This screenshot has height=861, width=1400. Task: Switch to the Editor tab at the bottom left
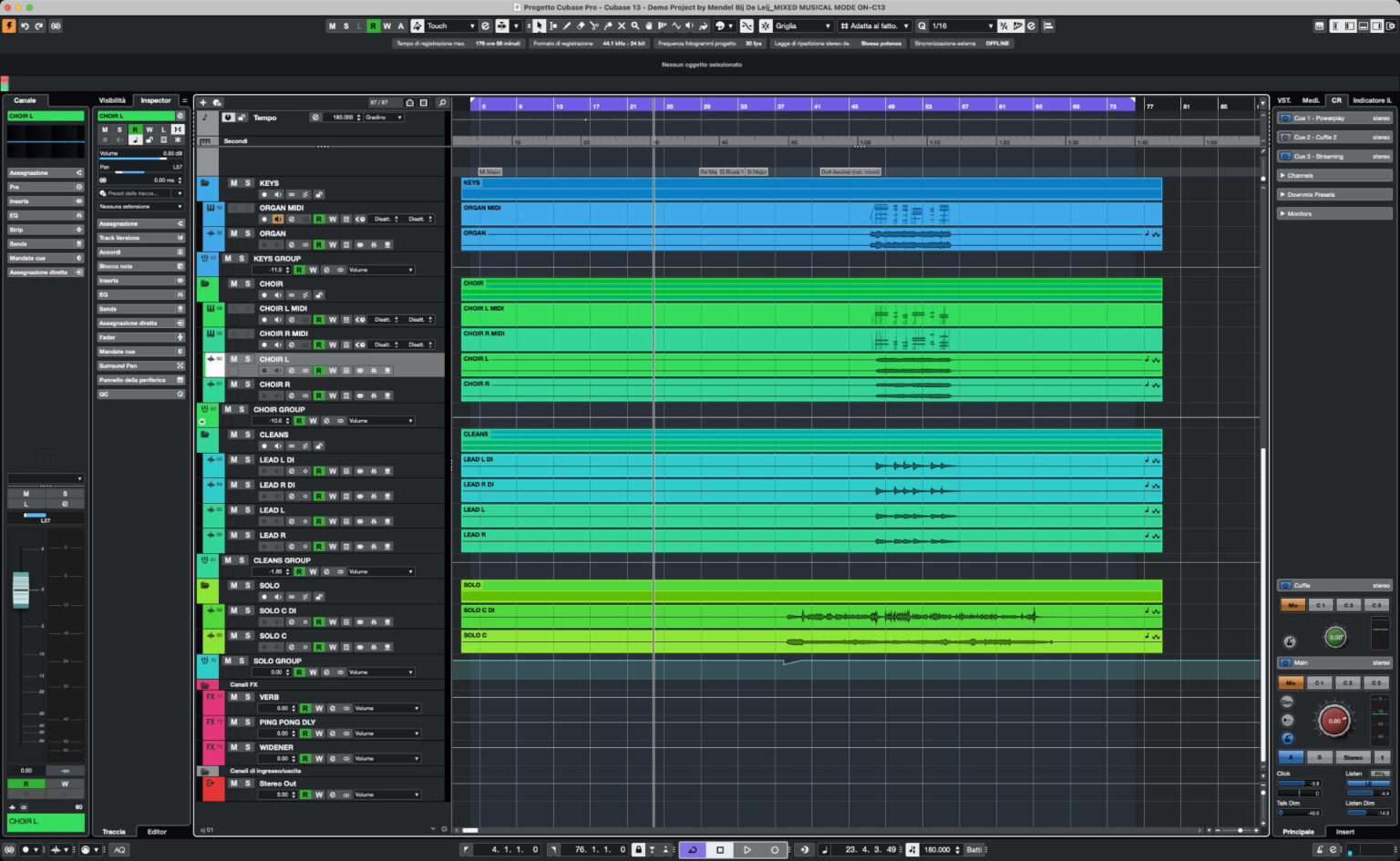[x=157, y=831]
